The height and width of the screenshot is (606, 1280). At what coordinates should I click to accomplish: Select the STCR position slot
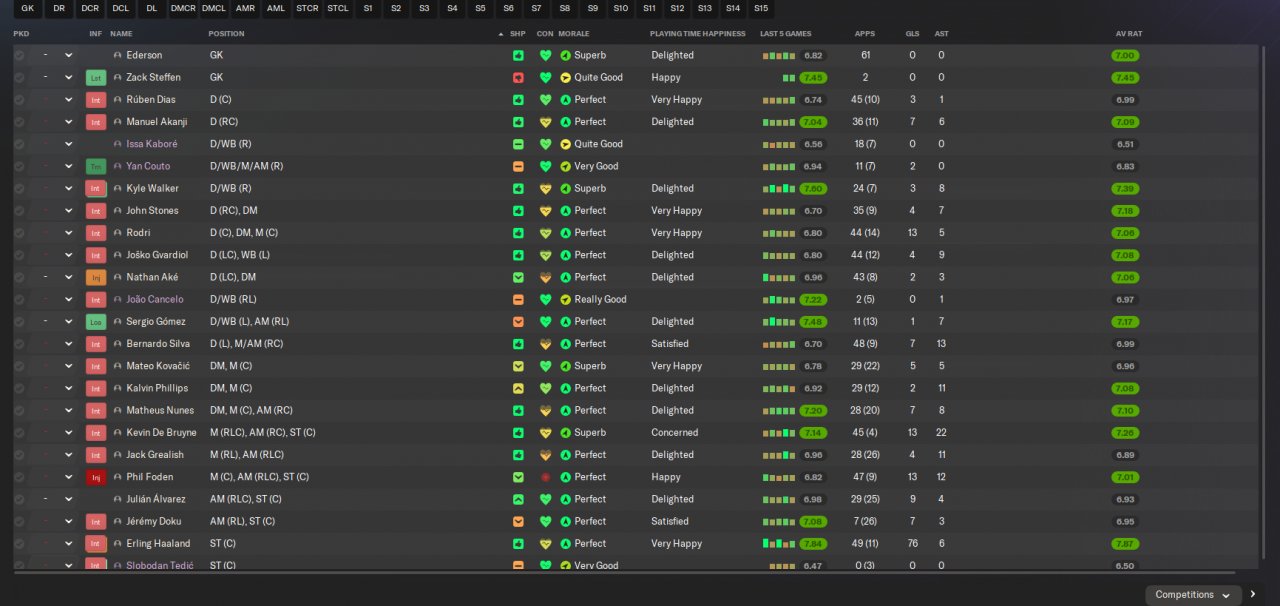pyautogui.click(x=307, y=8)
